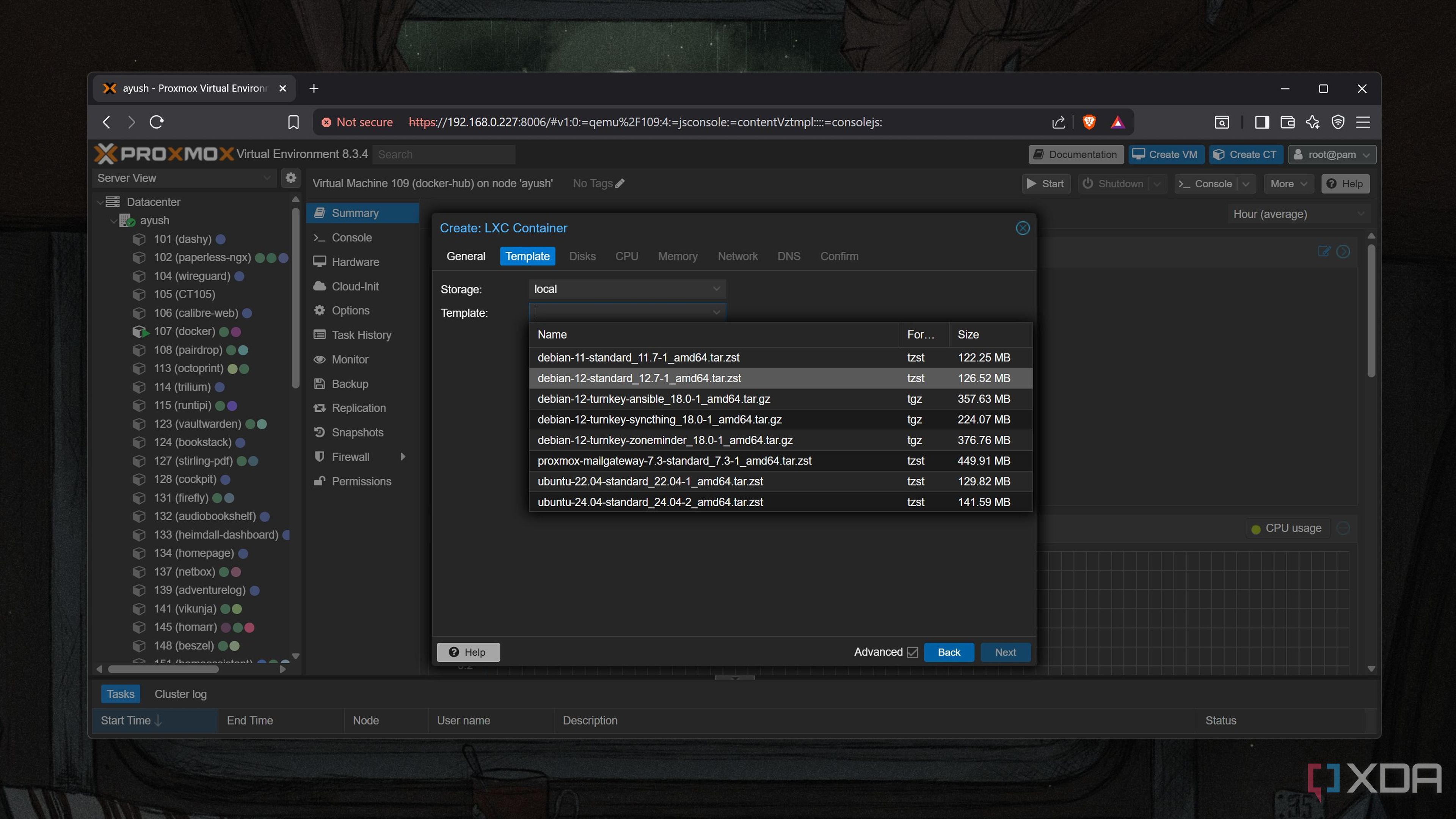Click the Proxmox logo

(164, 154)
